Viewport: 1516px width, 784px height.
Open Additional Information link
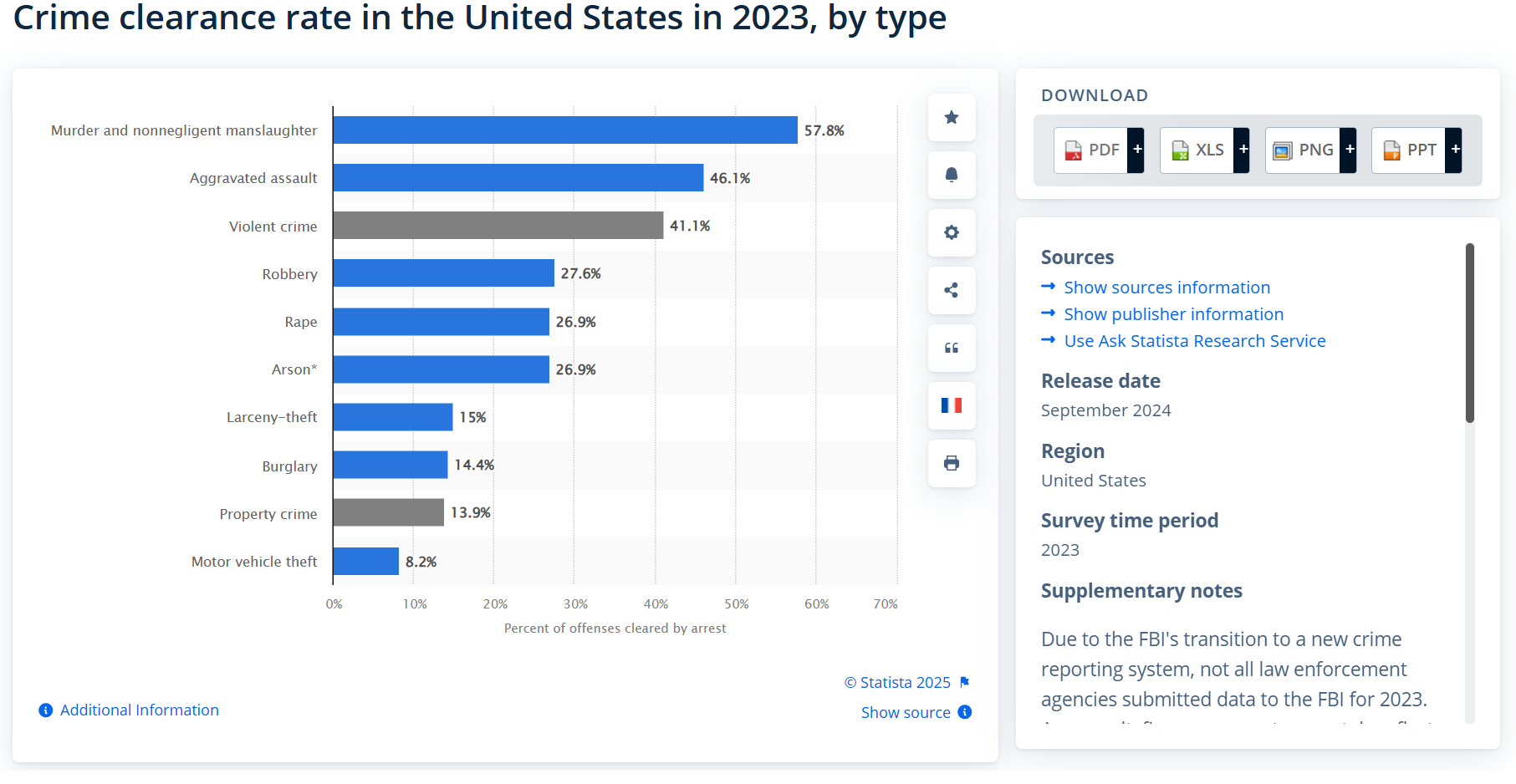coord(139,710)
